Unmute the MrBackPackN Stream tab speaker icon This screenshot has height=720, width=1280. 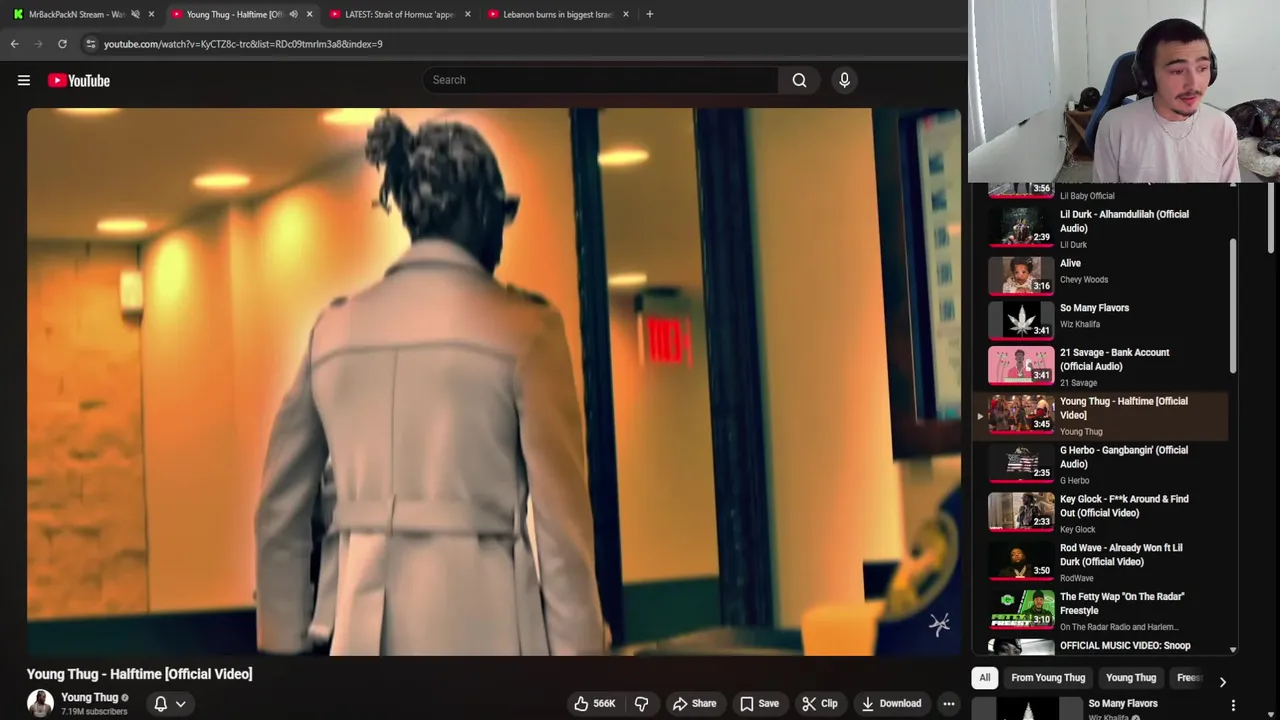coord(135,14)
